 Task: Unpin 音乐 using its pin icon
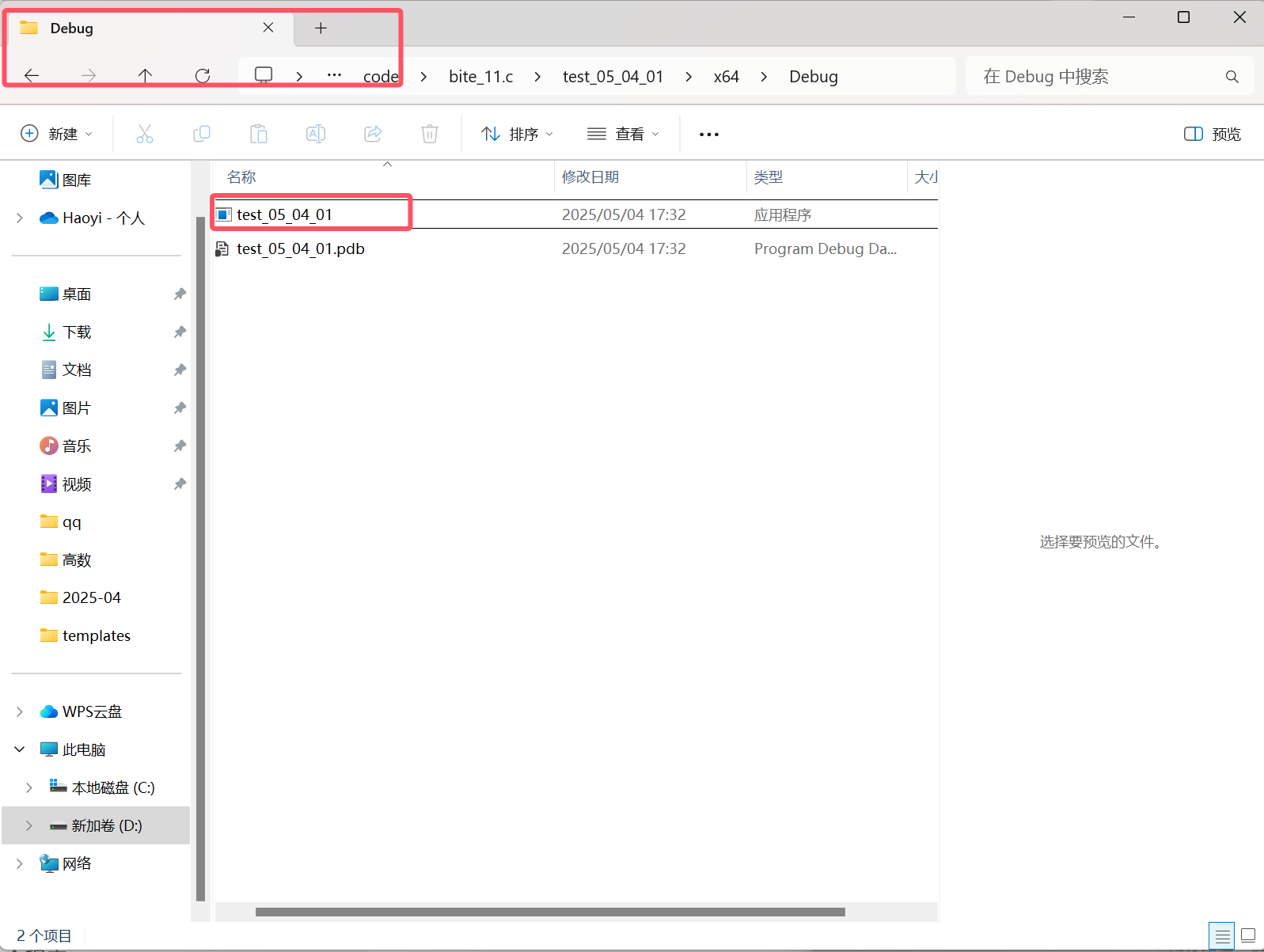click(x=180, y=446)
